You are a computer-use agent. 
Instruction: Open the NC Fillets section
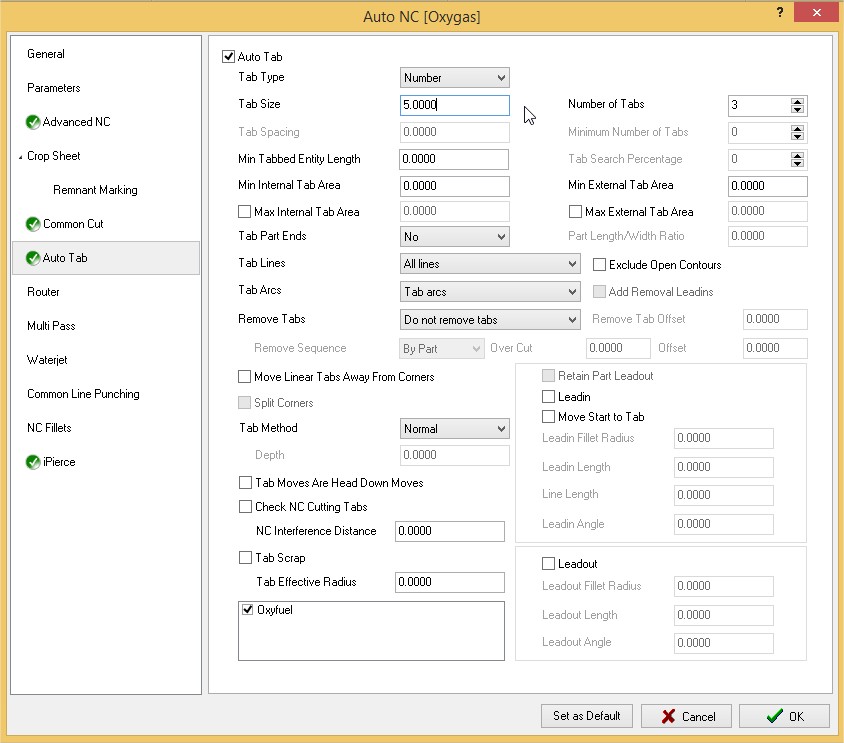[50, 428]
